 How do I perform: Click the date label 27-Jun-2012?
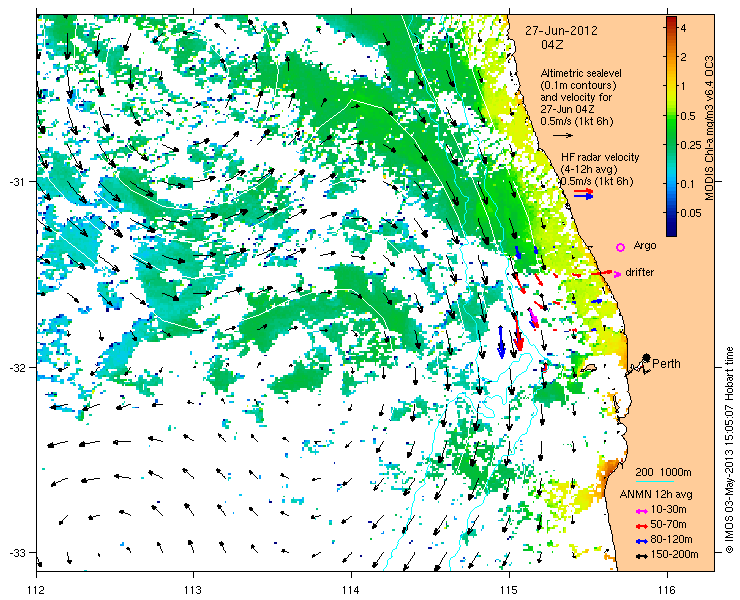(x=562, y=31)
